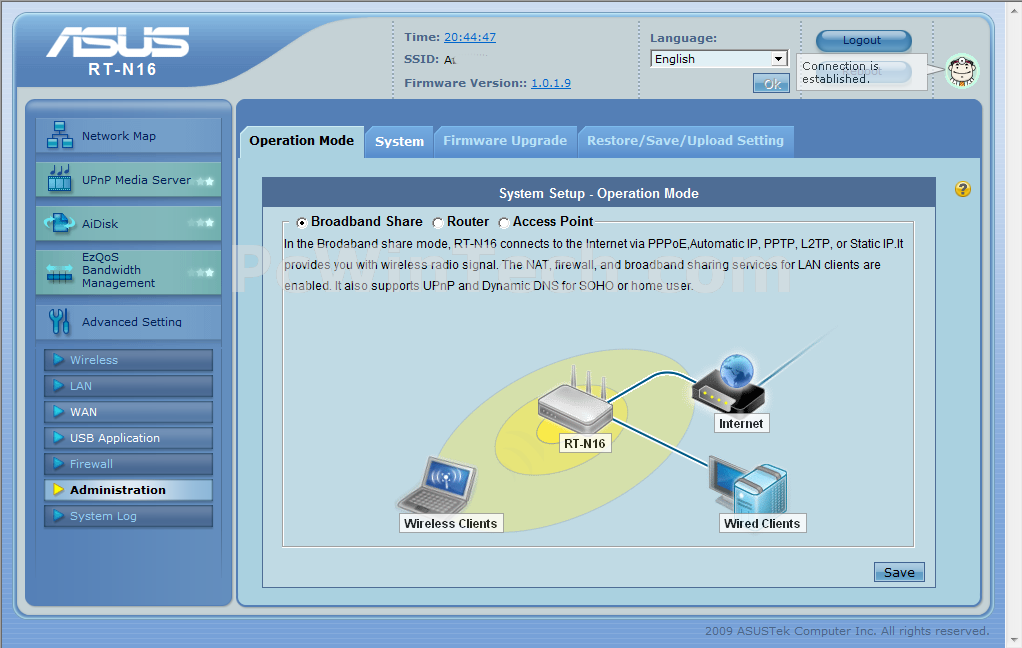This screenshot has width=1022, height=648.
Task: Click the arrow icon beside LAN
Action: coord(59,385)
